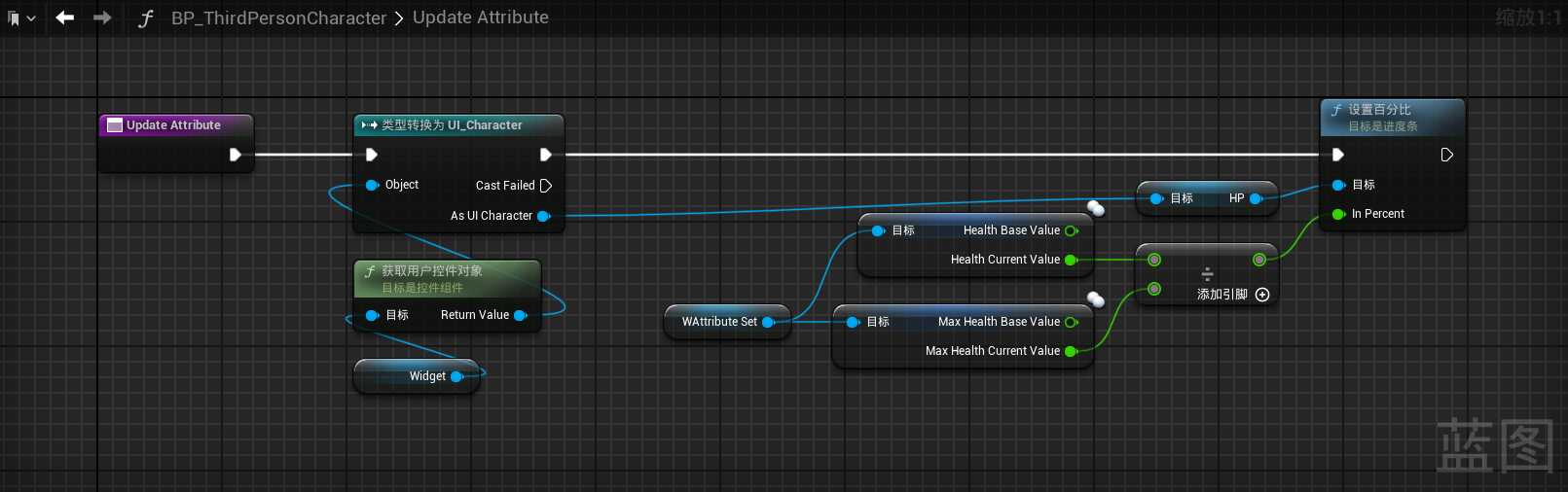Click the Object input pin on cast node
This screenshot has width=1568, height=492.
(372, 185)
